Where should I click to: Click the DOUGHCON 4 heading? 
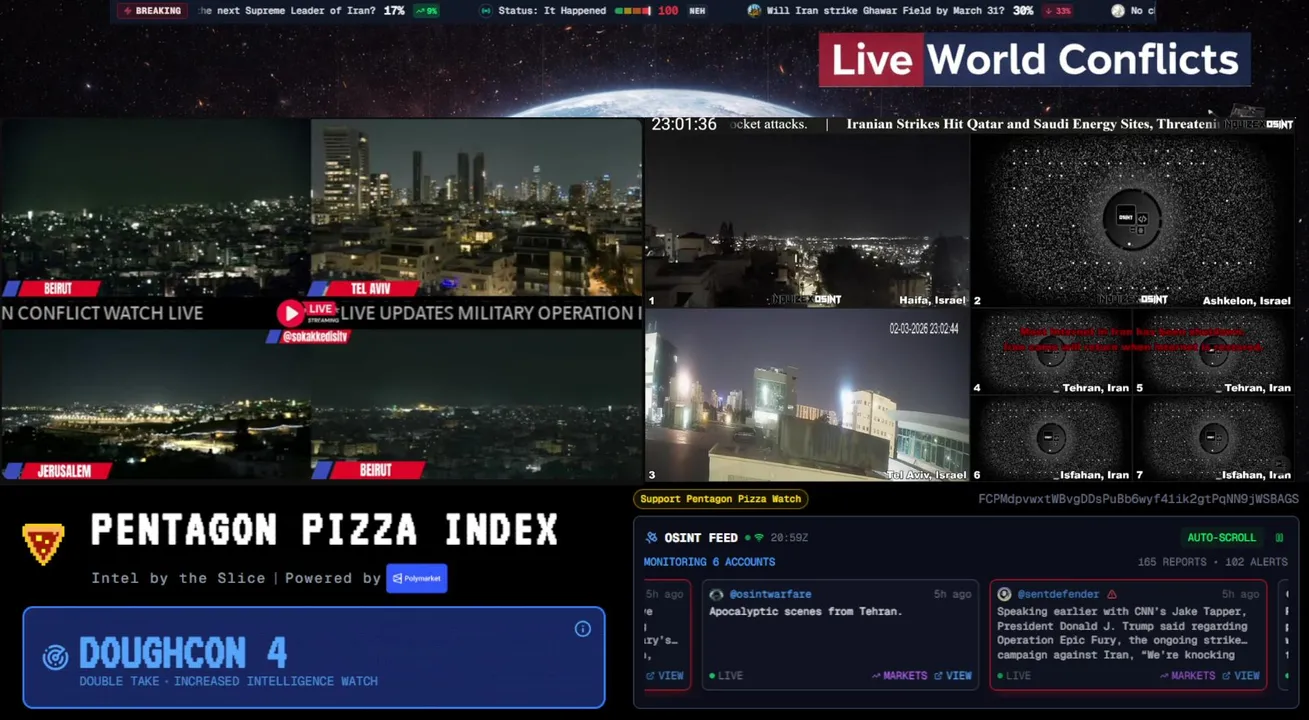[x=183, y=653]
